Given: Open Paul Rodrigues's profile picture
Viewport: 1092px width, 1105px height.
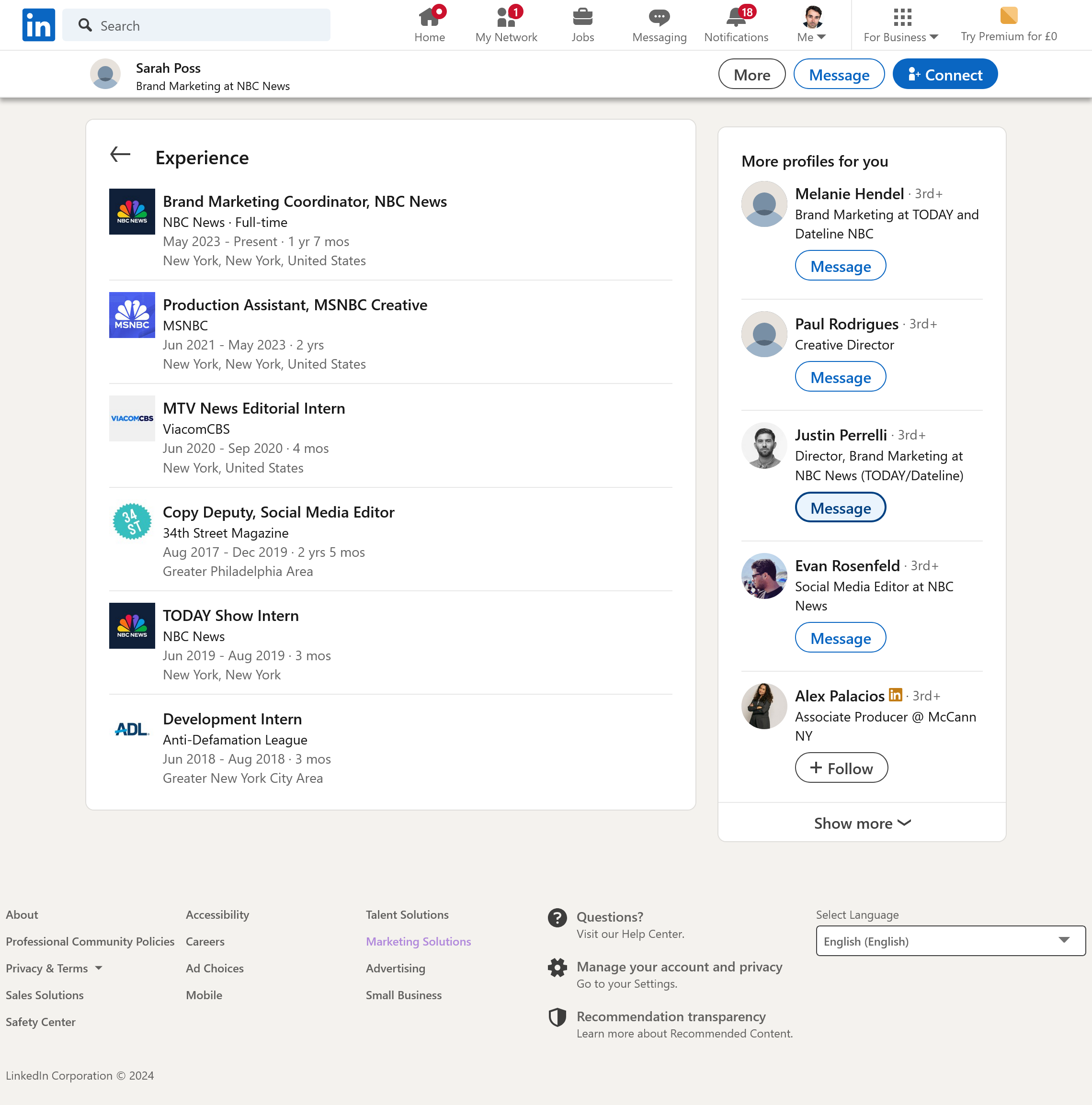Looking at the screenshot, I should click(x=764, y=334).
